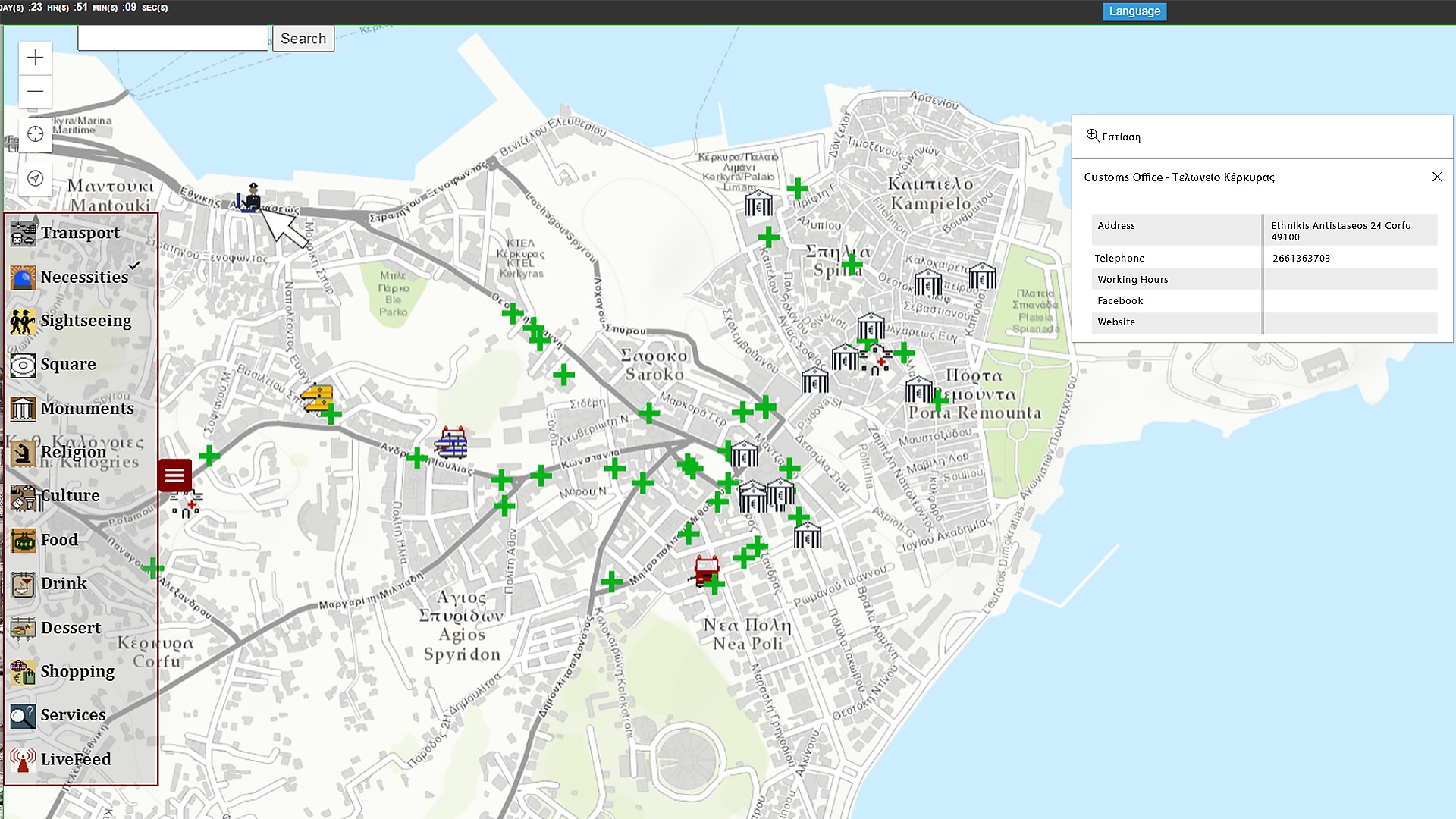Click the Search button
Image resolution: width=1456 pixels, height=819 pixels.
click(x=303, y=39)
